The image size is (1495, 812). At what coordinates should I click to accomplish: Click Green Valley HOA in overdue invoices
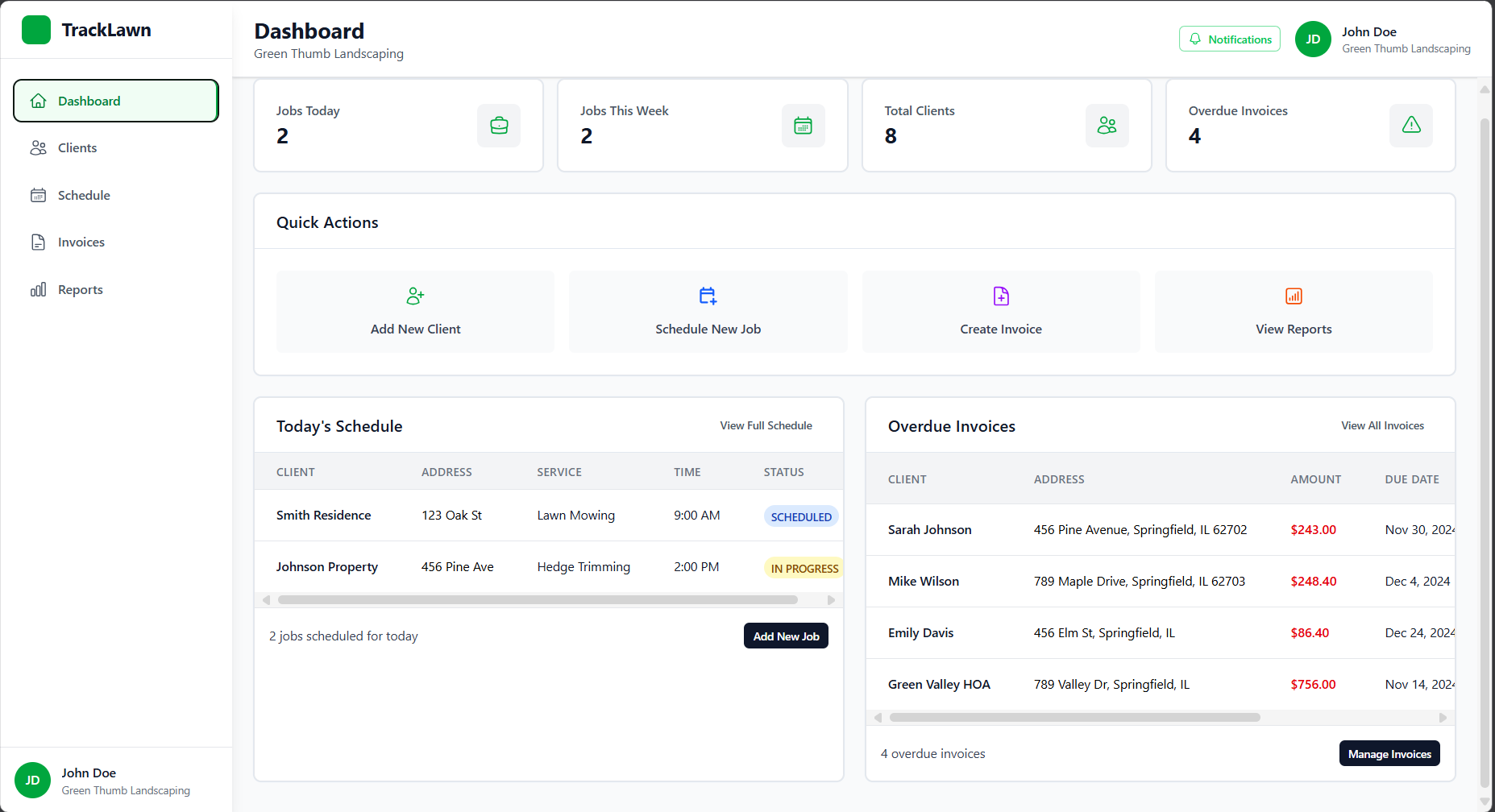(x=939, y=684)
